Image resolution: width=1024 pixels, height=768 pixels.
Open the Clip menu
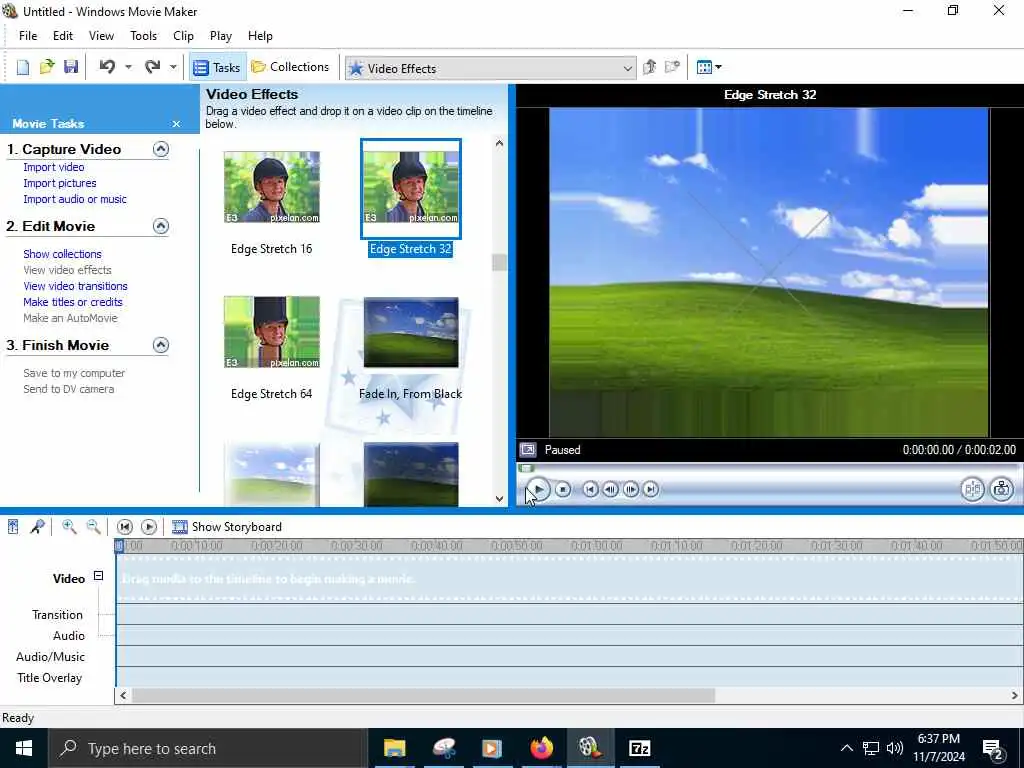point(184,36)
